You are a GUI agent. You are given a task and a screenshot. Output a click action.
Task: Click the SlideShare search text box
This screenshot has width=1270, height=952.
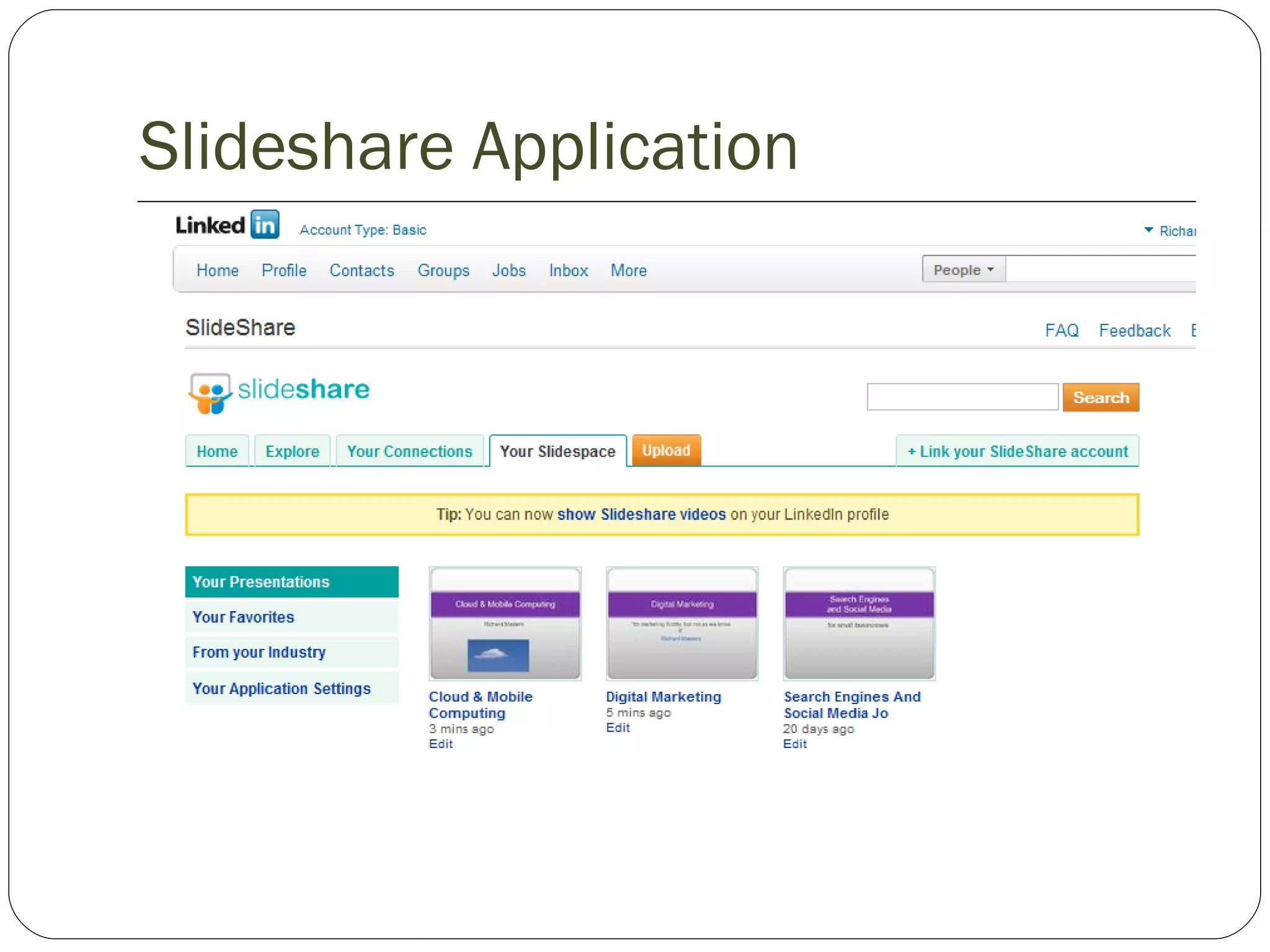point(962,397)
